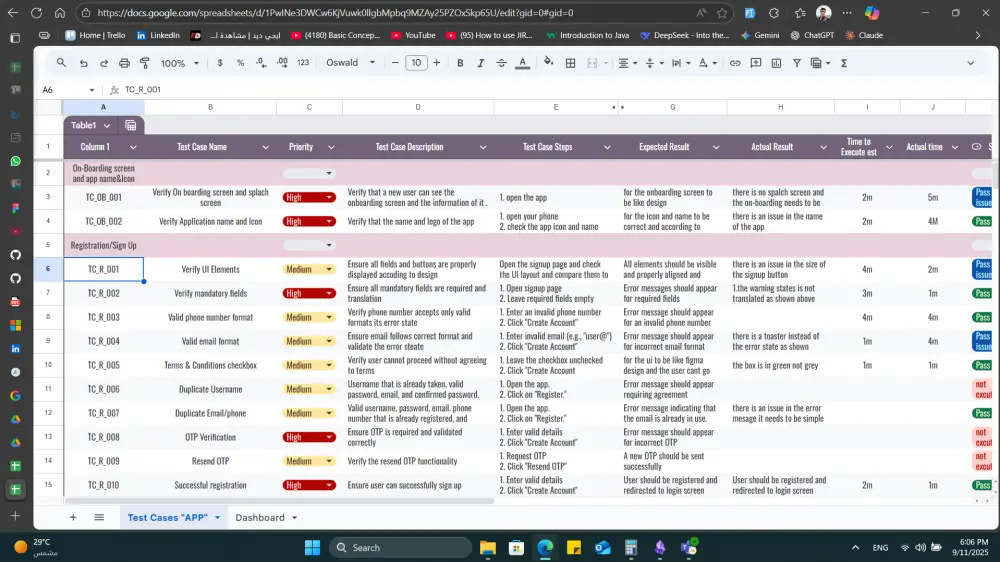The width and height of the screenshot is (1000, 562).
Task: Edit the font size field
Action: click(x=416, y=63)
